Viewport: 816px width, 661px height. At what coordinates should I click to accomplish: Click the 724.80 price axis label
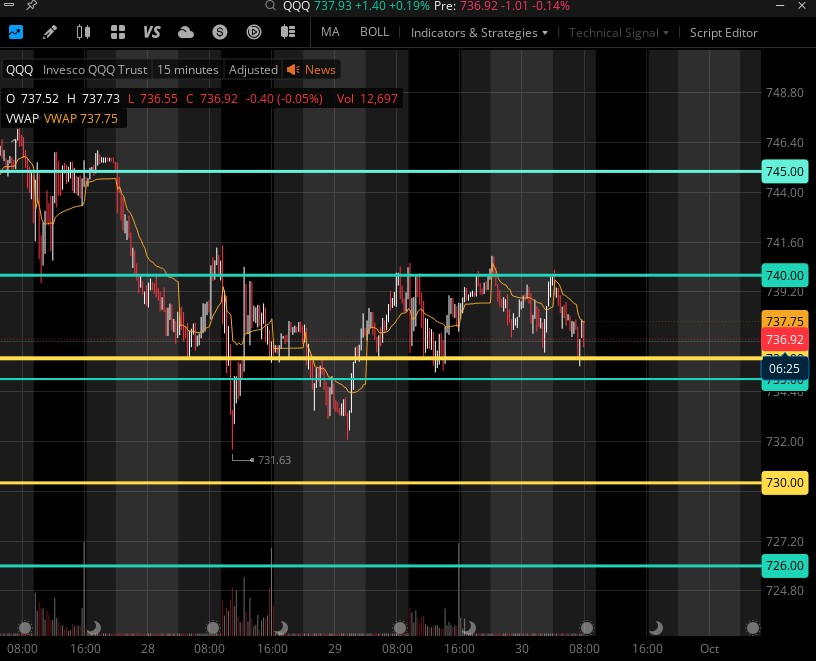(x=785, y=591)
